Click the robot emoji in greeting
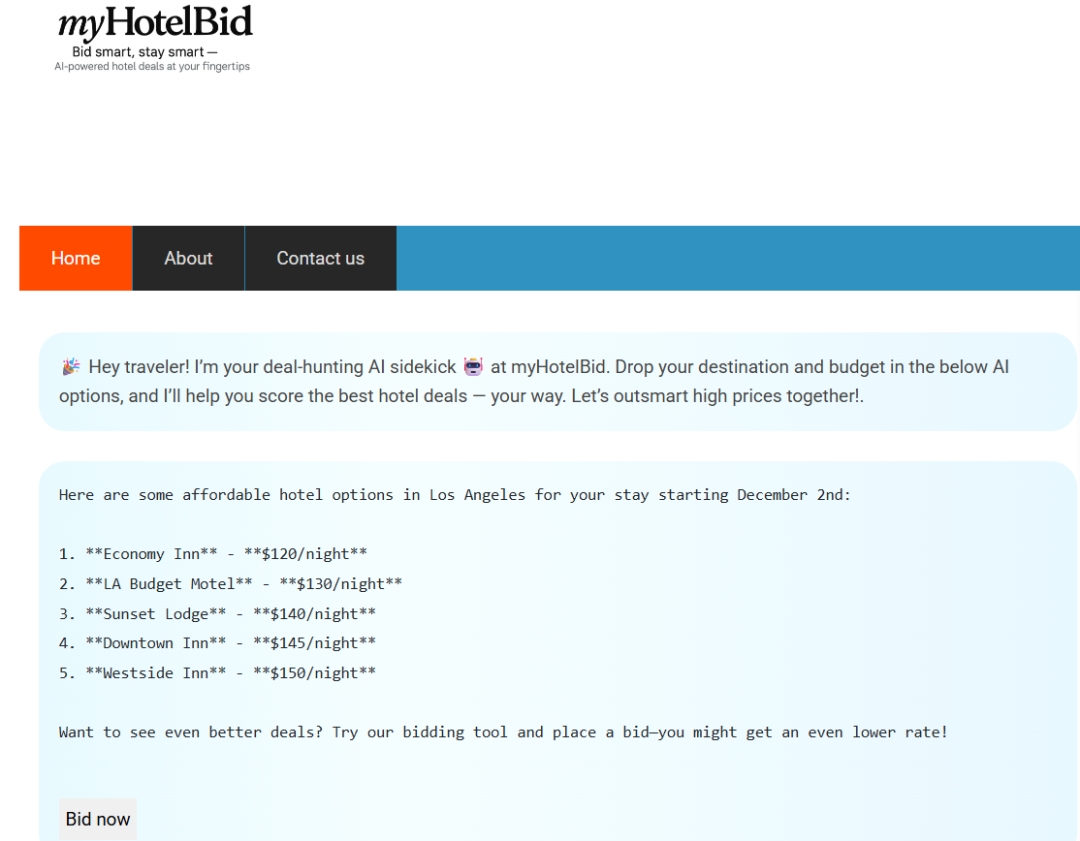The height and width of the screenshot is (841, 1080). pyautogui.click(x=473, y=366)
